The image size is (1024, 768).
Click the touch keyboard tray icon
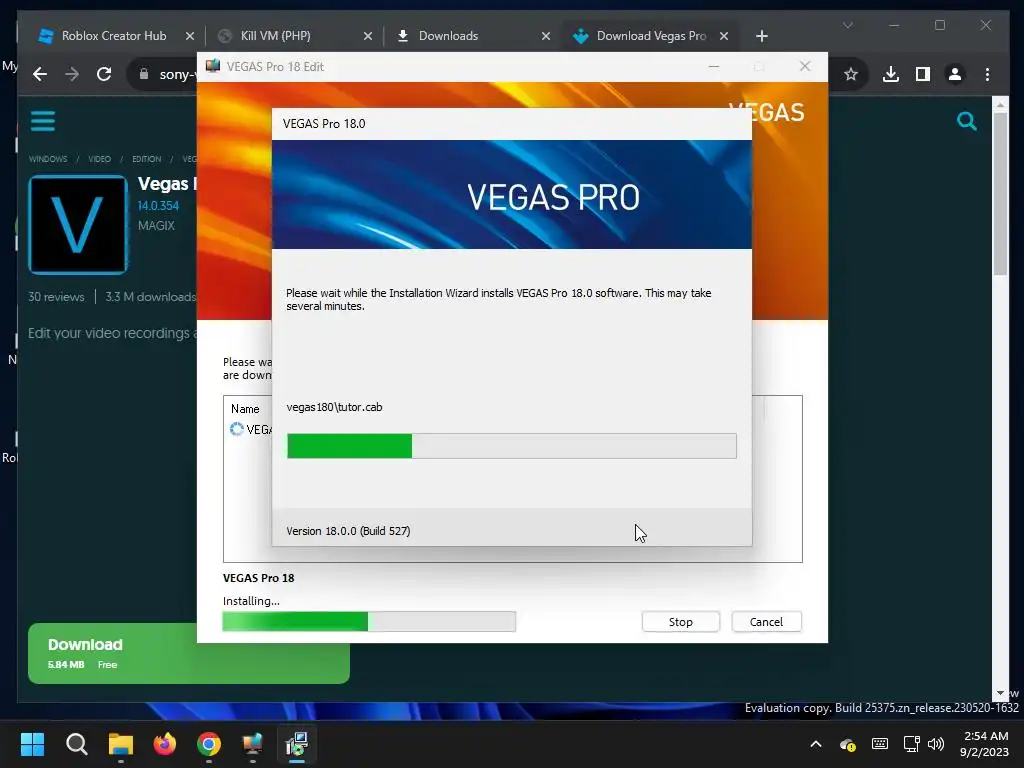click(x=880, y=744)
